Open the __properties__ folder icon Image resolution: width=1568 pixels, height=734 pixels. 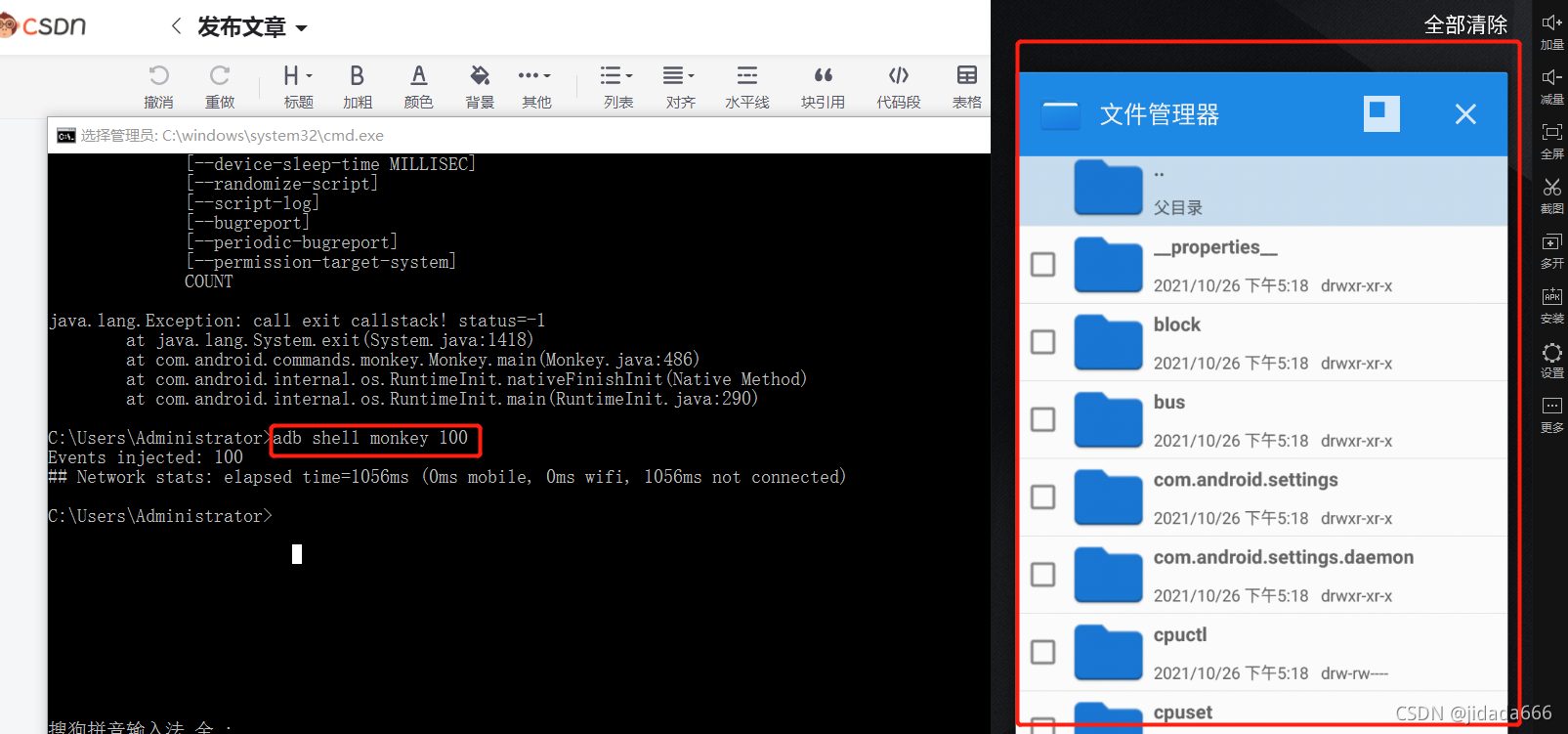point(1108,265)
